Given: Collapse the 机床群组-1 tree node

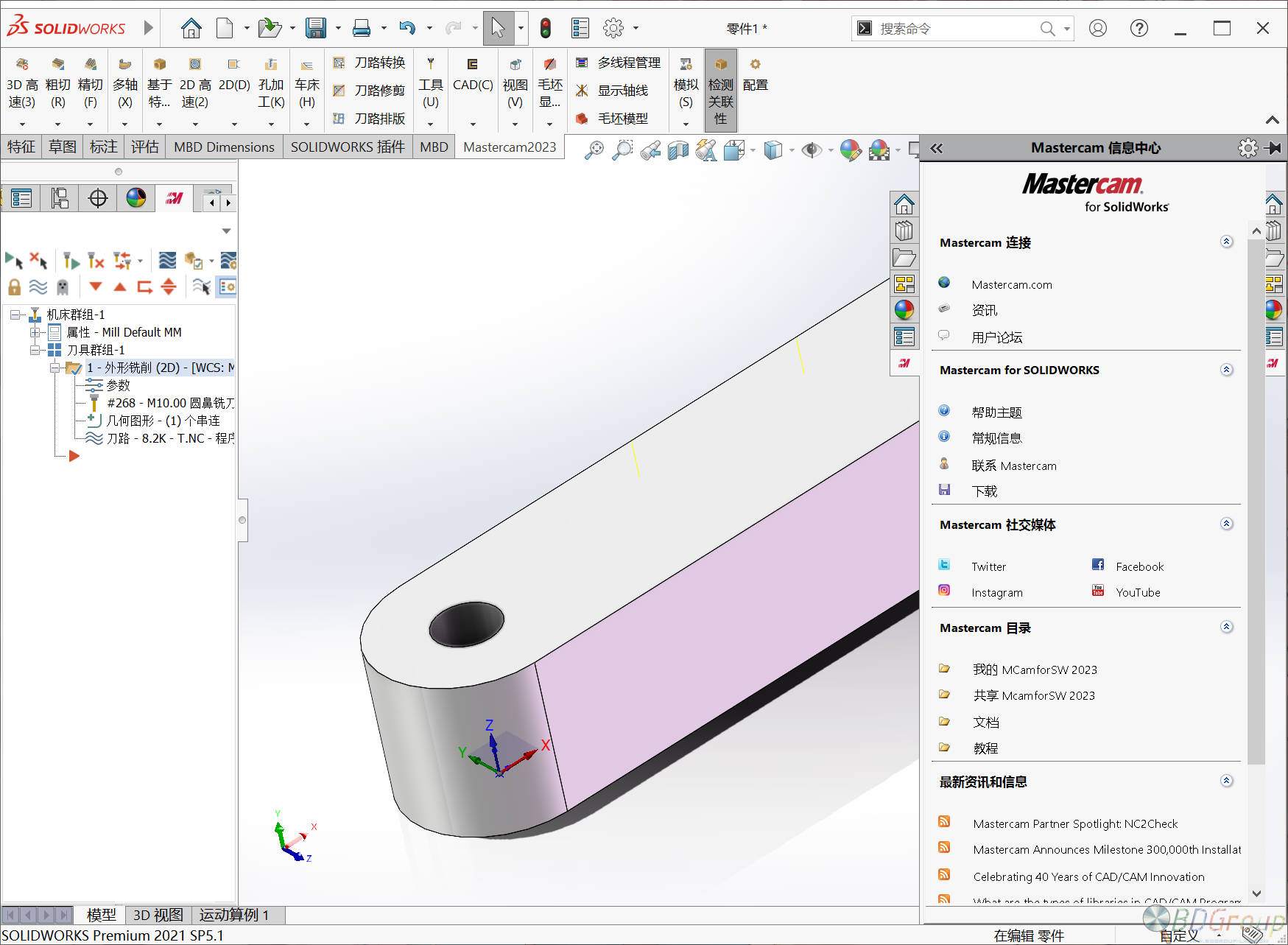Looking at the screenshot, I should point(14,314).
